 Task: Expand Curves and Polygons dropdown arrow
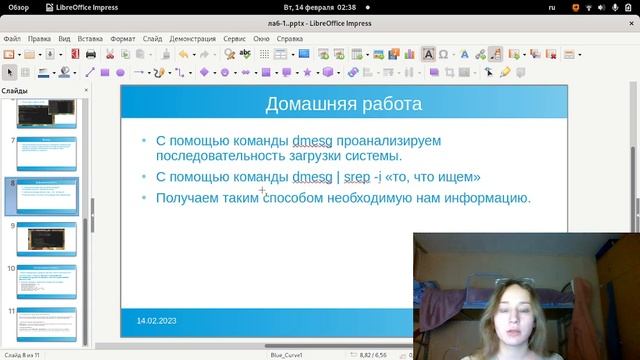pos(170,73)
